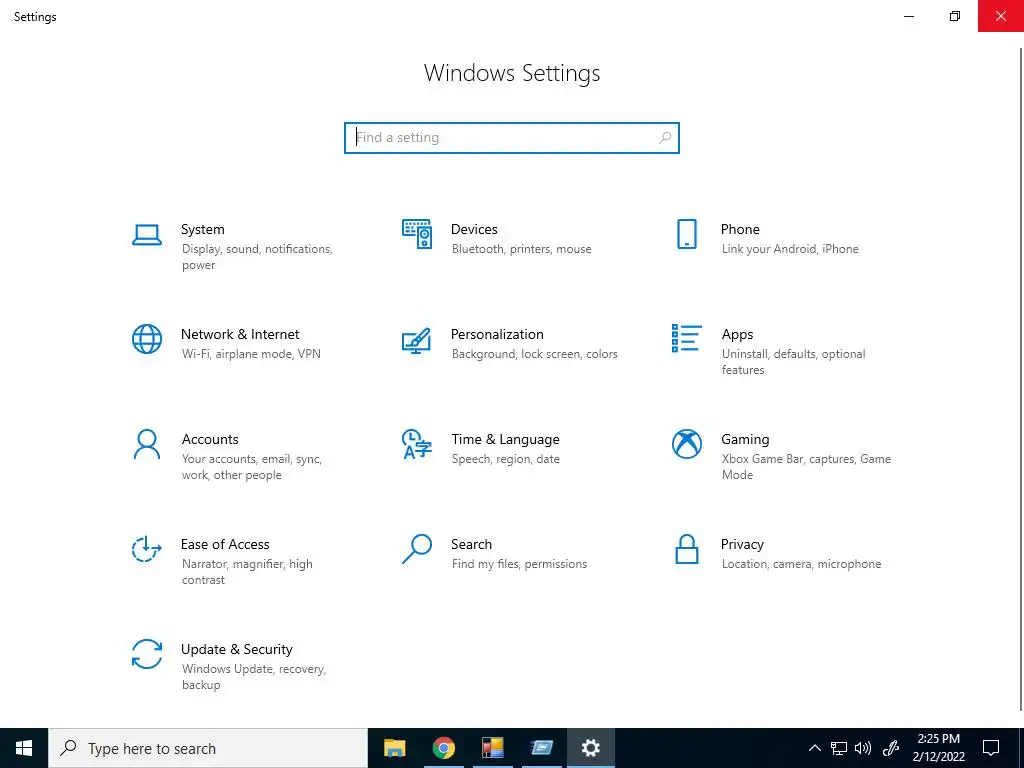1024x768 pixels.
Task: Open Ease of Access title link
Action: click(x=225, y=545)
